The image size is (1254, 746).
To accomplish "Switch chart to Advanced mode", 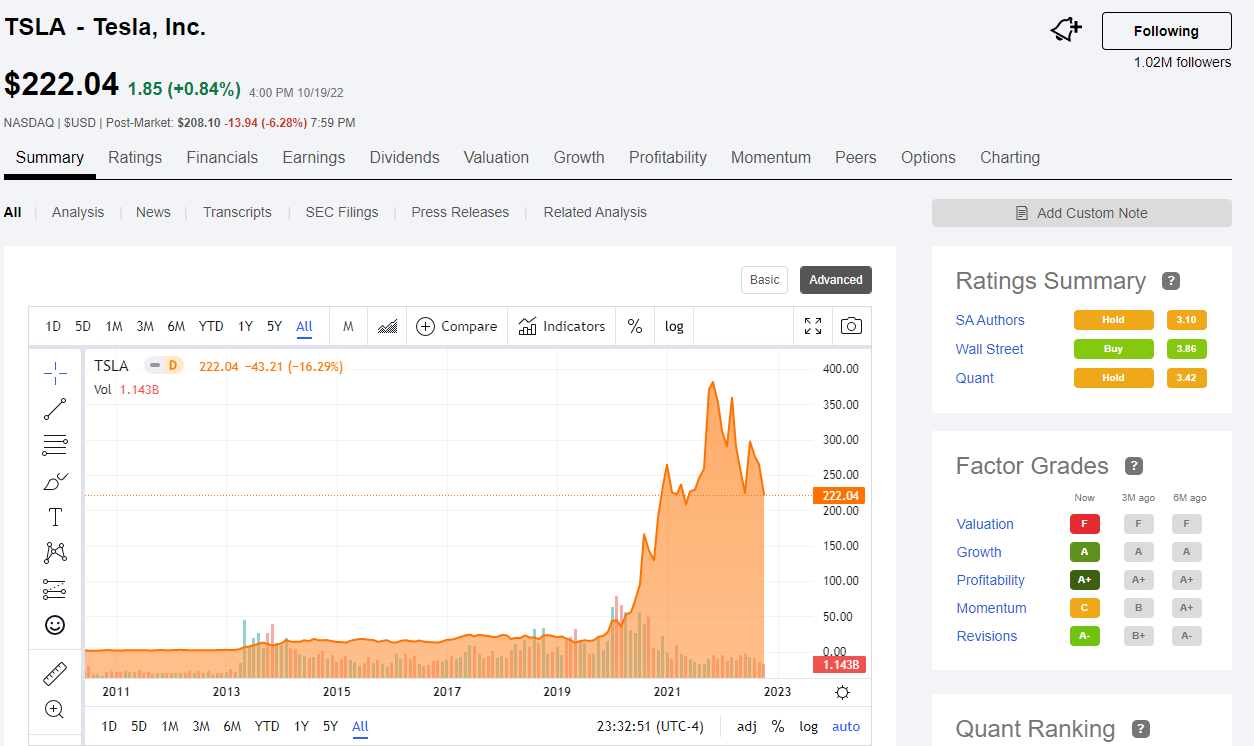I will coord(836,280).
